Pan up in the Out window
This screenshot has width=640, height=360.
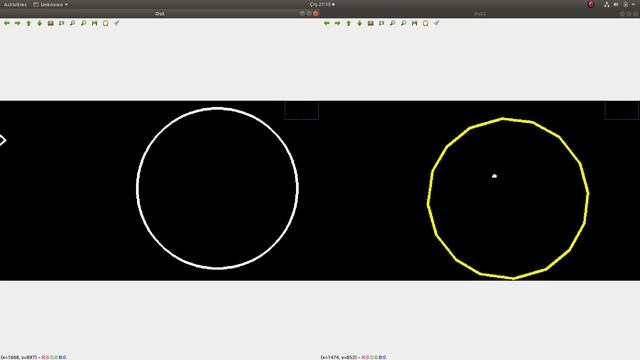[x=29, y=23]
